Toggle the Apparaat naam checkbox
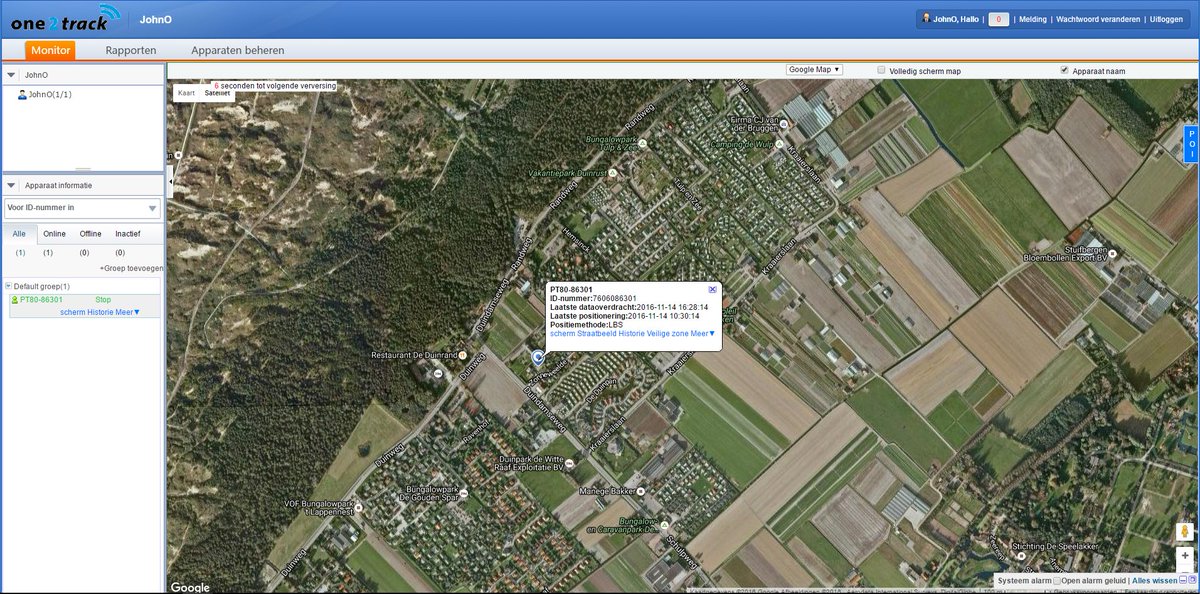This screenshot has height=594, width=1200. (x=1064, y=70)
